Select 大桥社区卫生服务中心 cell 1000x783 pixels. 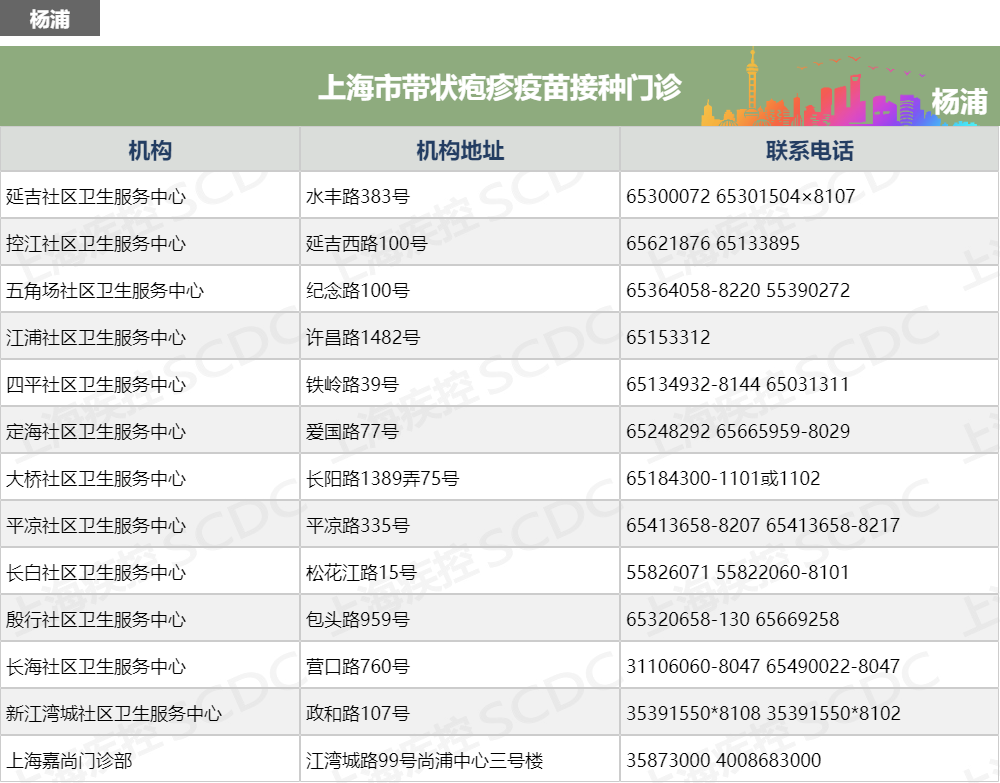tap(150, 478)
